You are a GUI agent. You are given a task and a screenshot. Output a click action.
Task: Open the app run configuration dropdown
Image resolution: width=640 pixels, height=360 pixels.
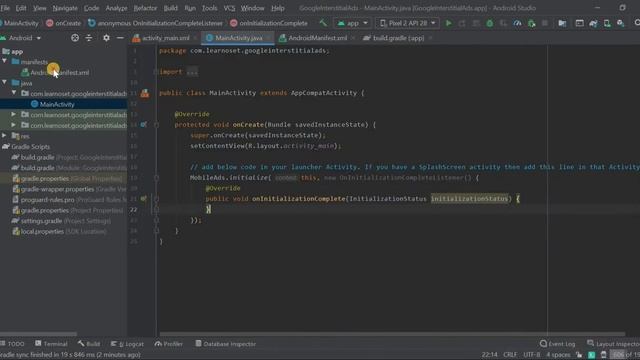(352, 23)
